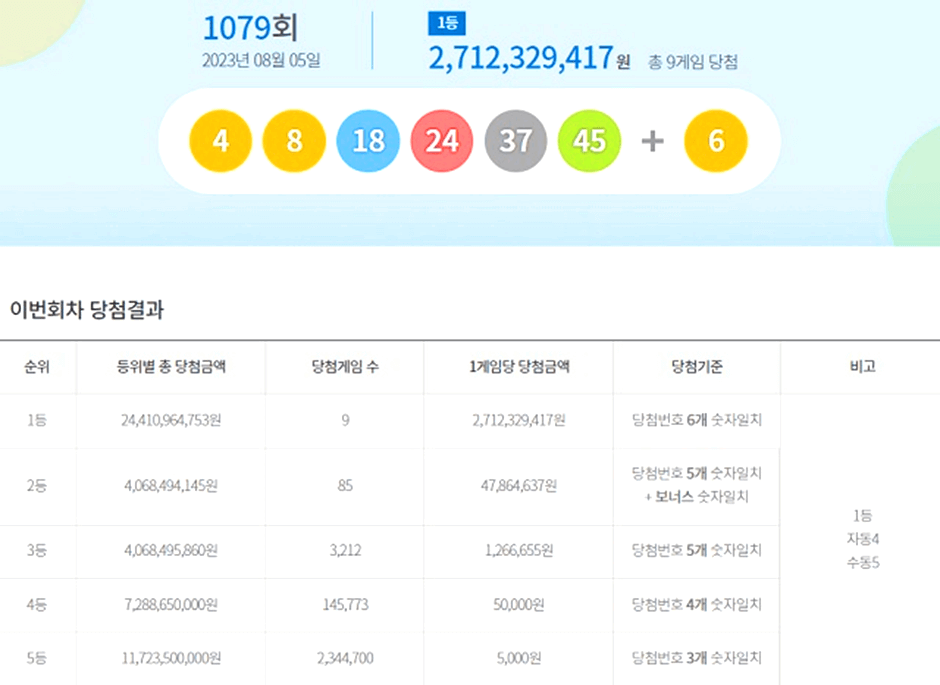
Task: Select the 당첨게임 수 column header
Action: [x=345, y=367]
